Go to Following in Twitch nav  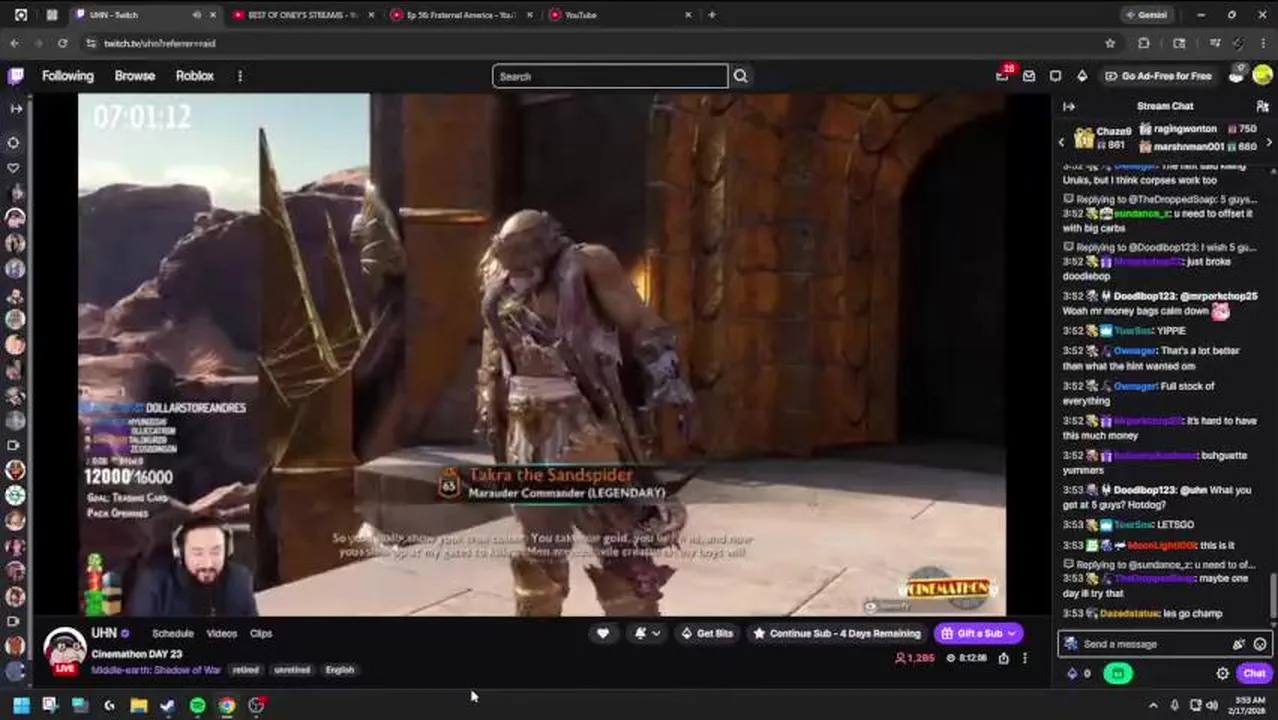tap(67, 76)
